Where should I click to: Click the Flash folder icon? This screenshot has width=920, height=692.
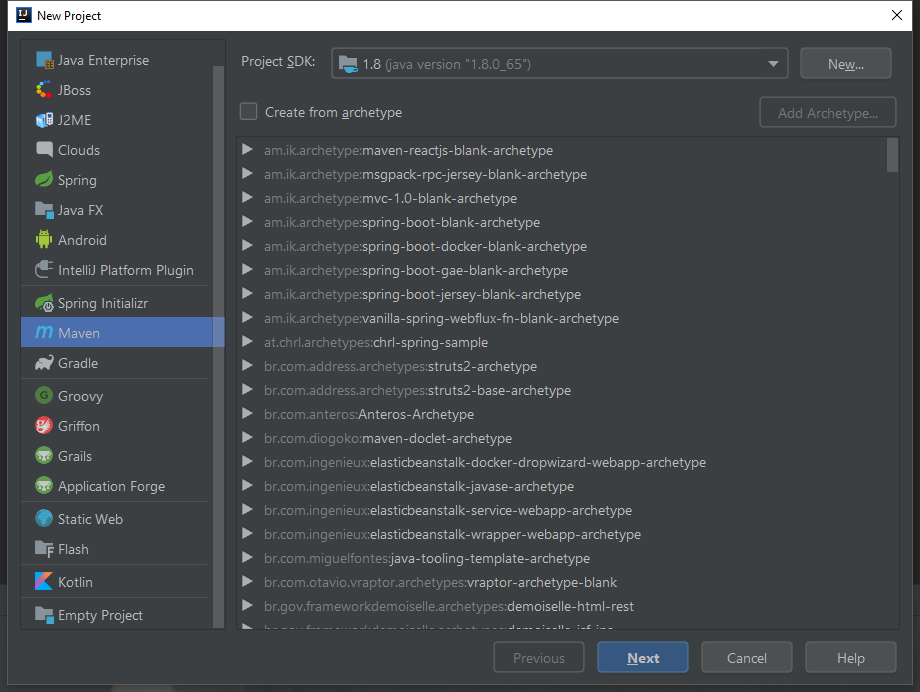tap(44, 549)
